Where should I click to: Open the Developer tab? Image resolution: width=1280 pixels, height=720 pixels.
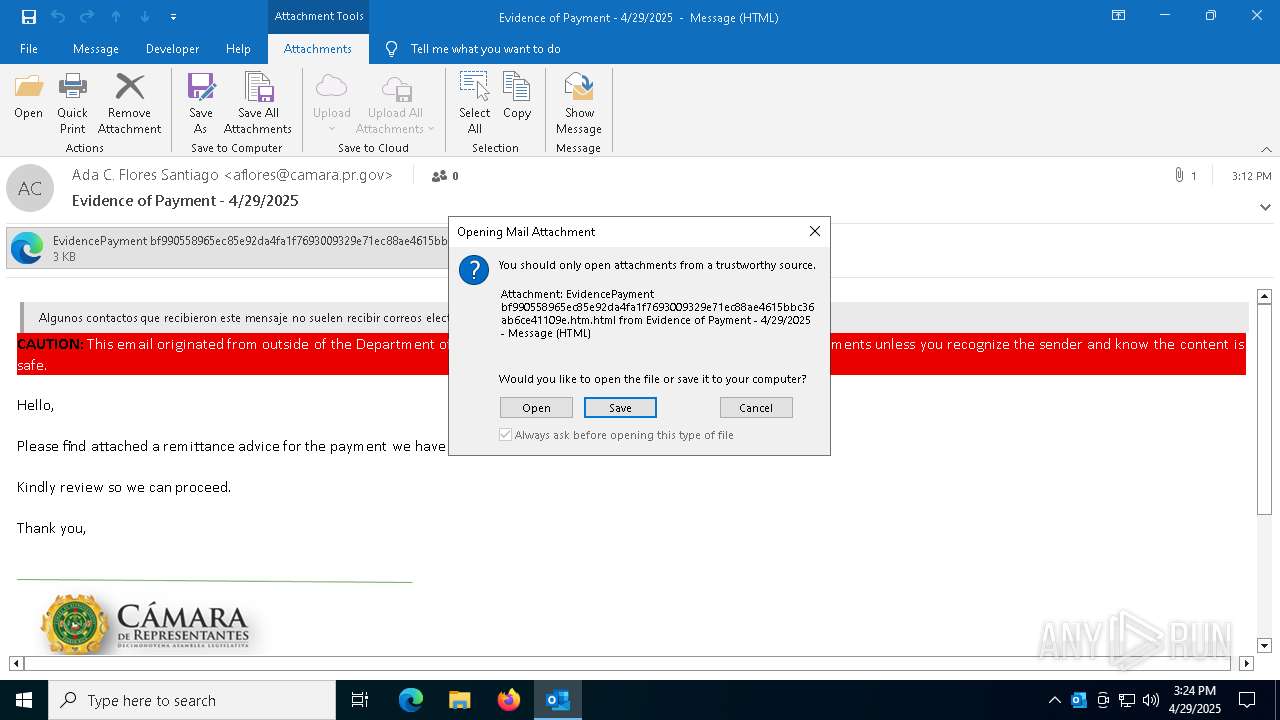point(172,49)
